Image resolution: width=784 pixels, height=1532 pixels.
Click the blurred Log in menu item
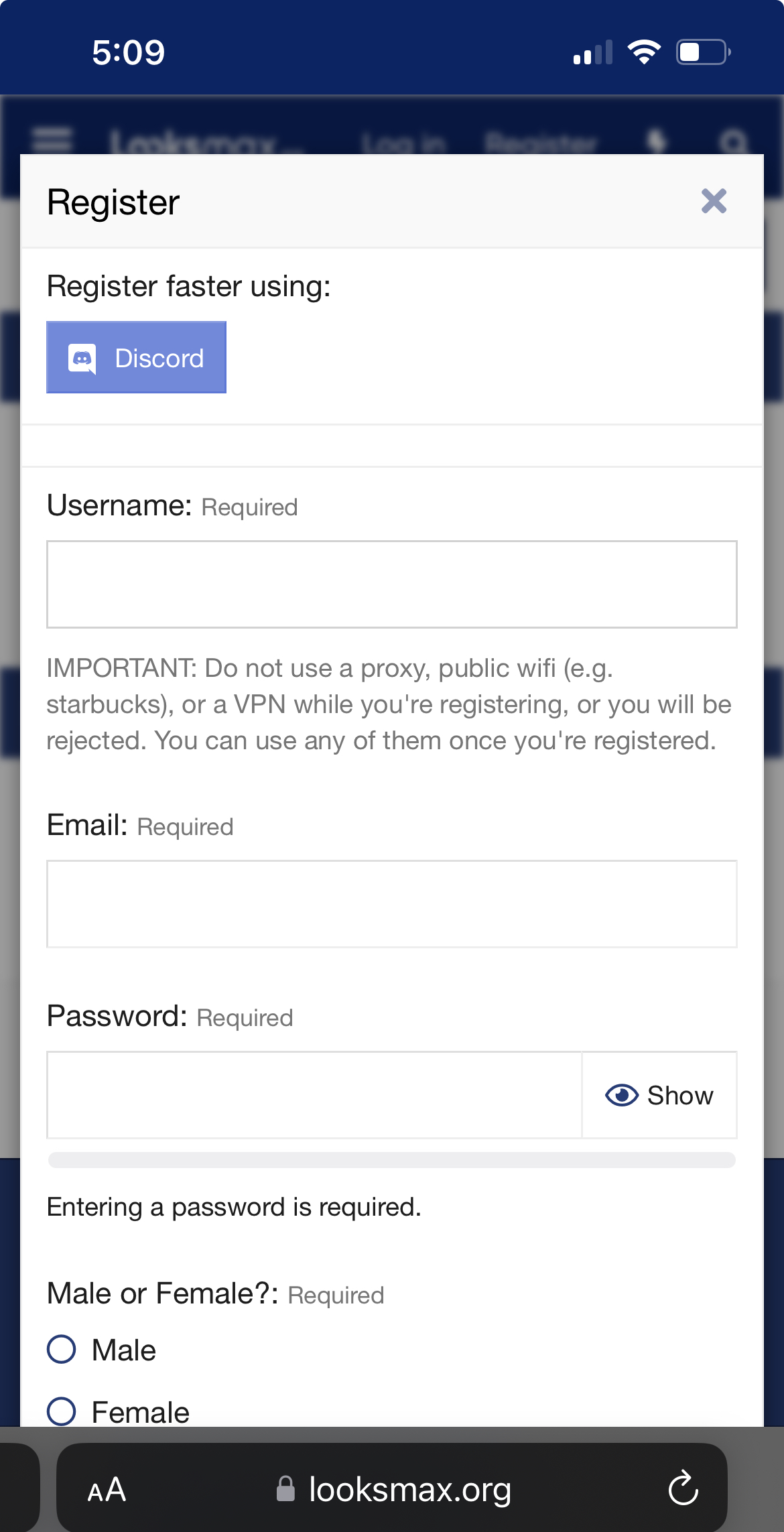click(x=403, y=143)
